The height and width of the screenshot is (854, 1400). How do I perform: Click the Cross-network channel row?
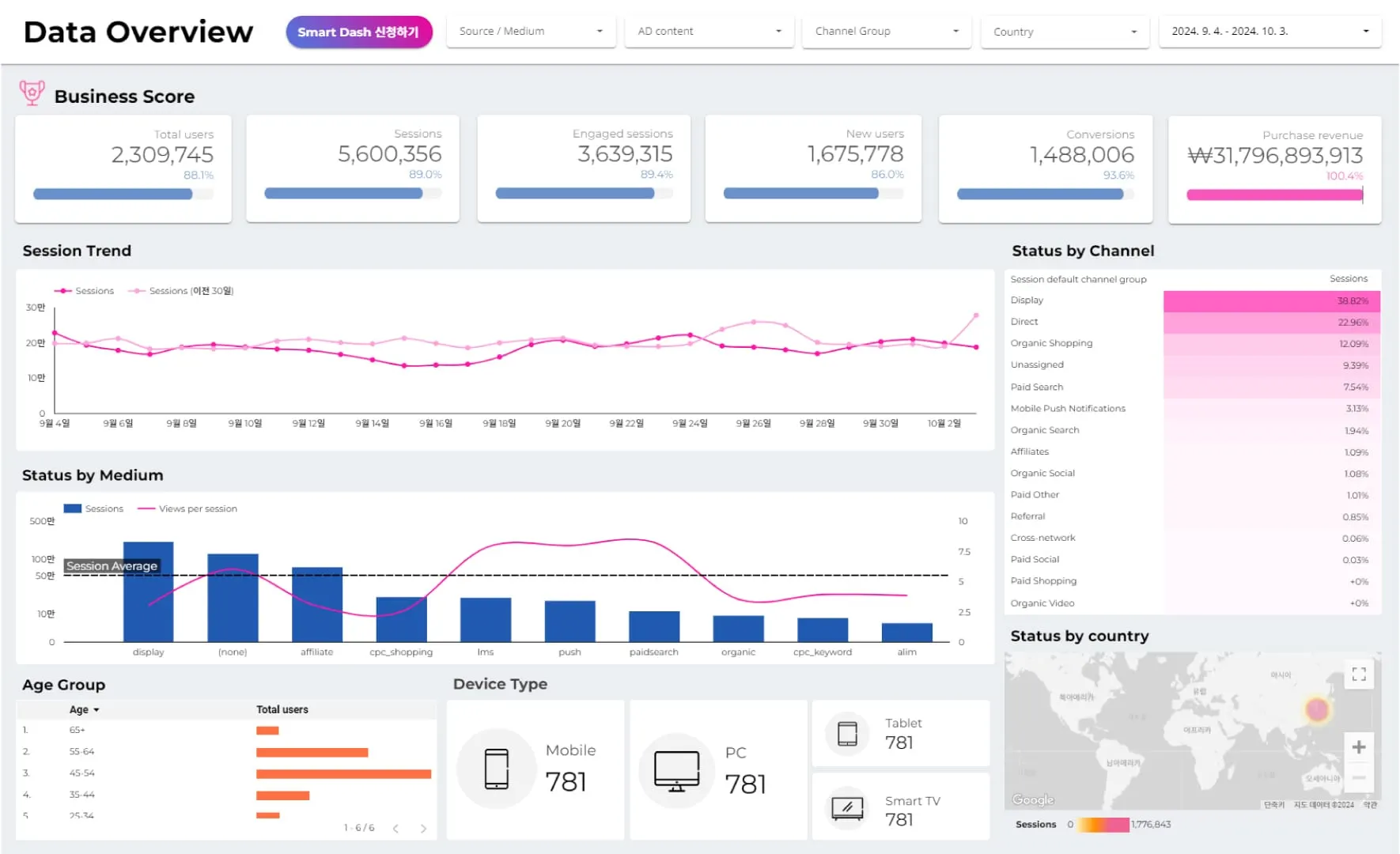[x=1193, y=538]
